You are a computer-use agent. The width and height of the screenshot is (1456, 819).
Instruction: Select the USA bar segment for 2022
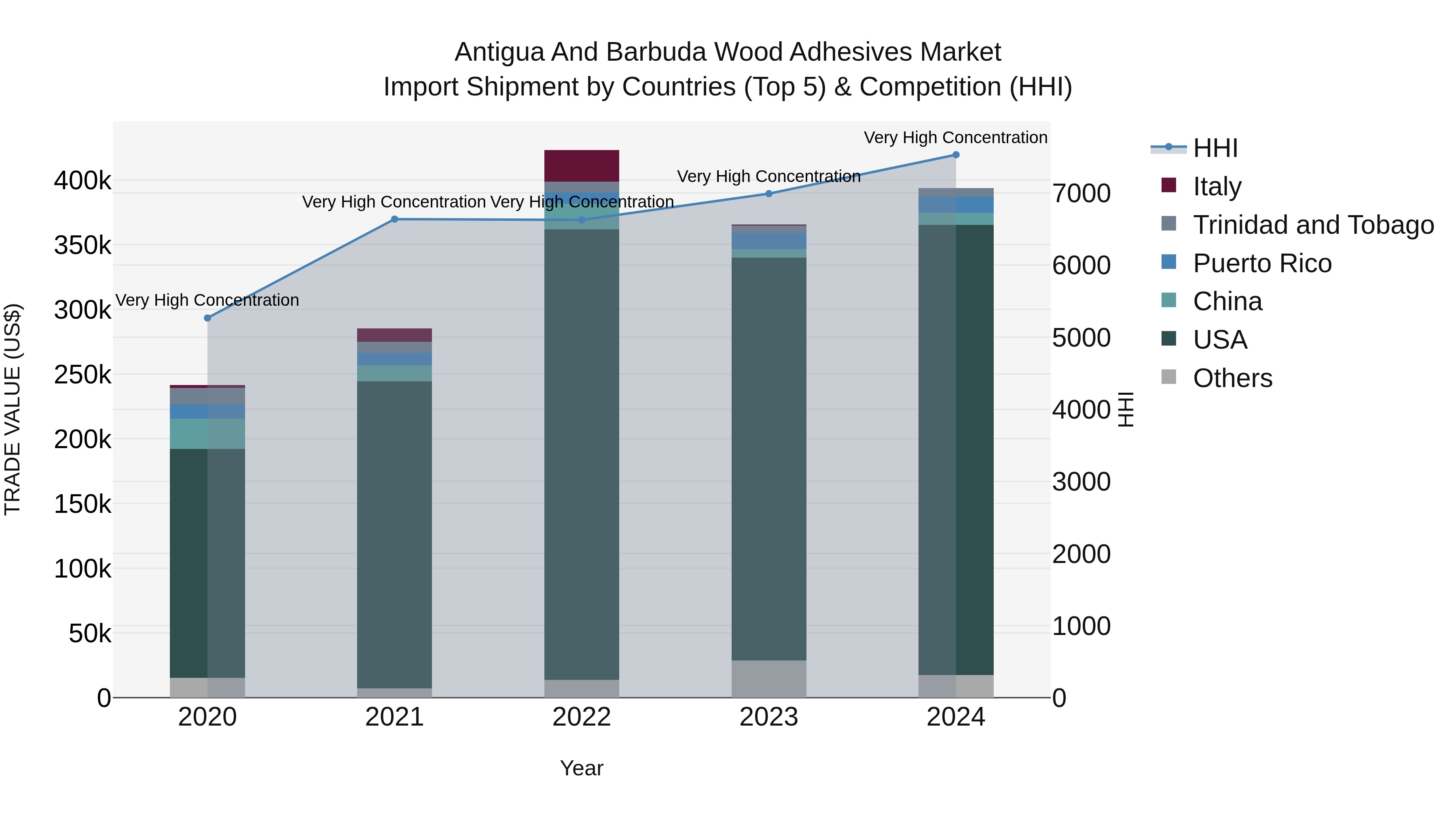tap(582, 455)
